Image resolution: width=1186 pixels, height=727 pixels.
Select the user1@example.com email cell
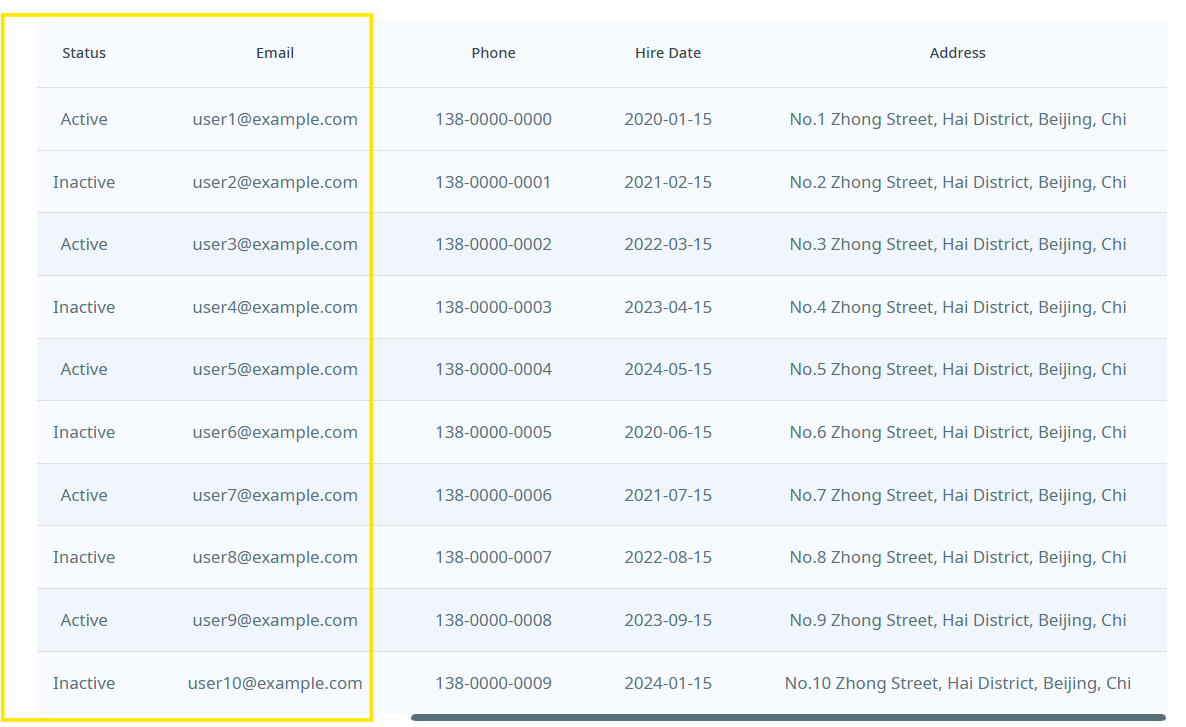click(275, 120)
